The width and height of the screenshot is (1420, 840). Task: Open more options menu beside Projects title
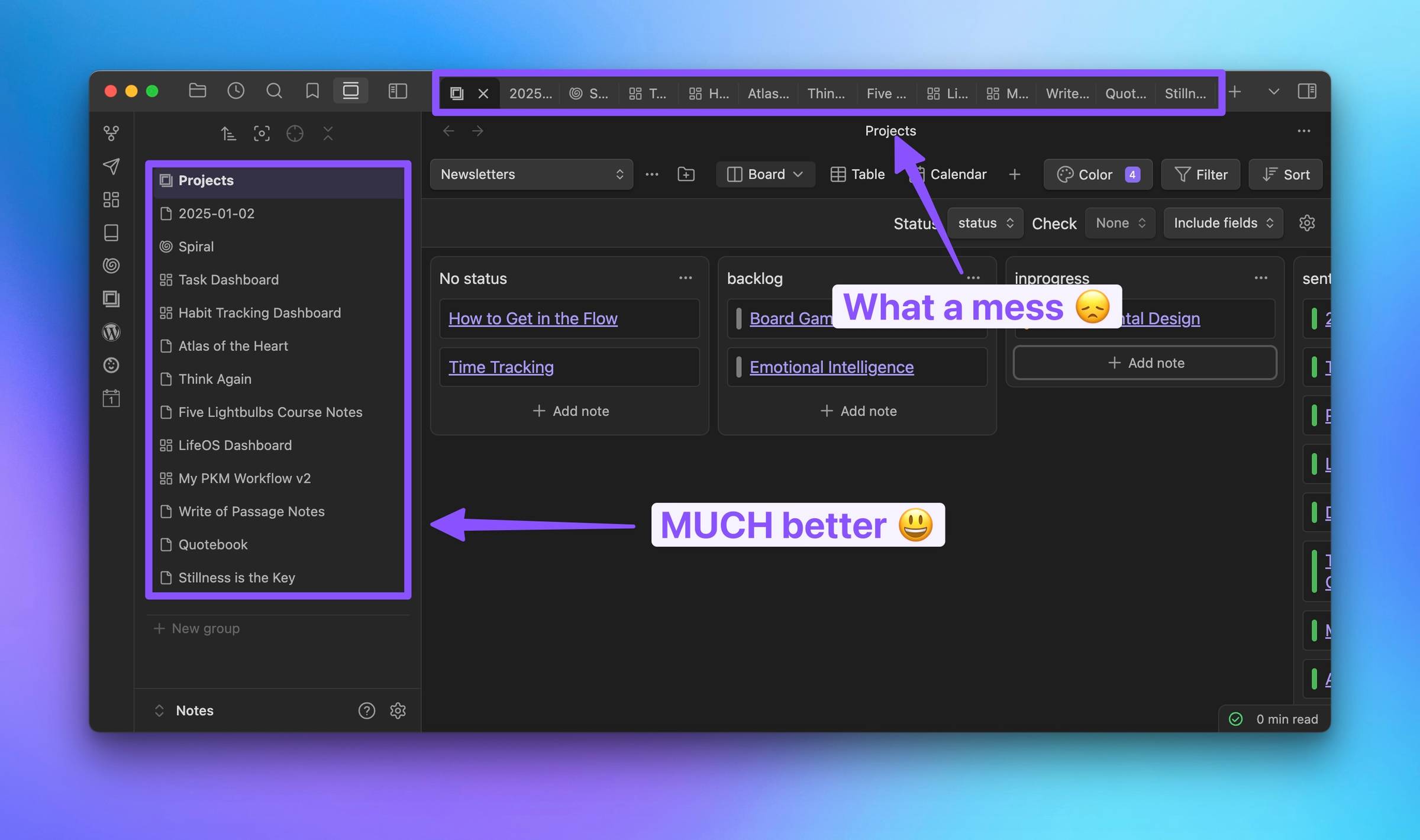point(1303,131)
